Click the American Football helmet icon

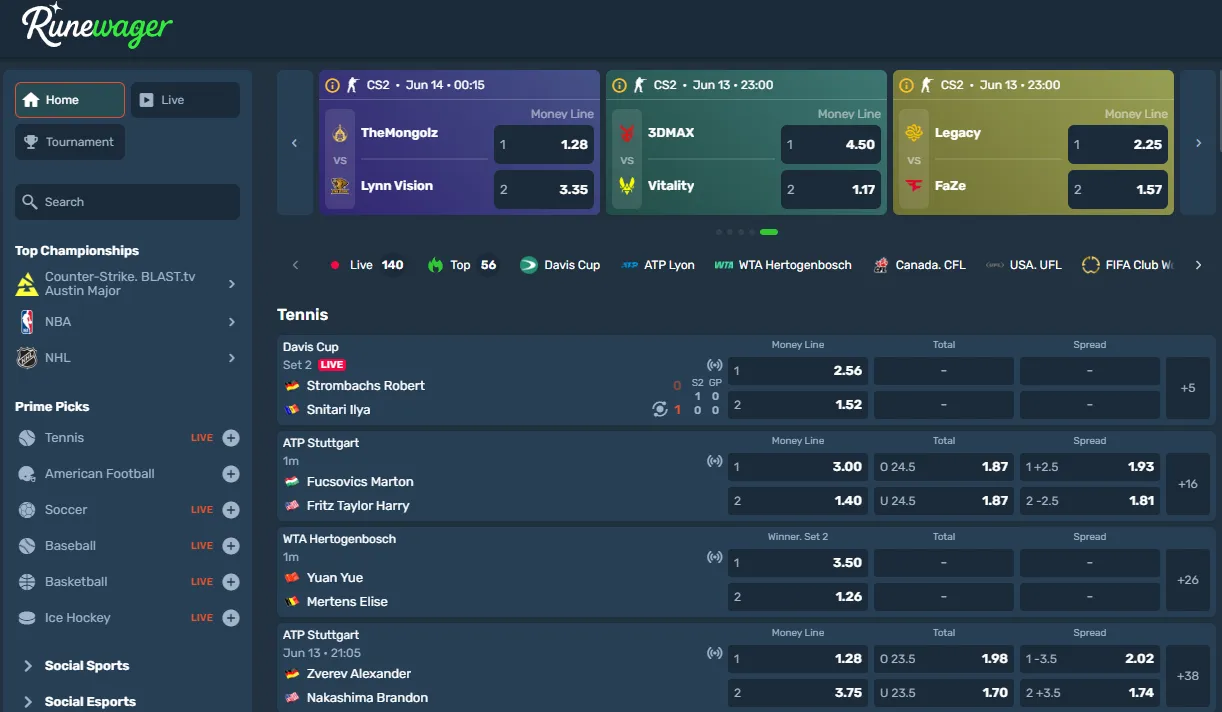(x=27, y=474)
